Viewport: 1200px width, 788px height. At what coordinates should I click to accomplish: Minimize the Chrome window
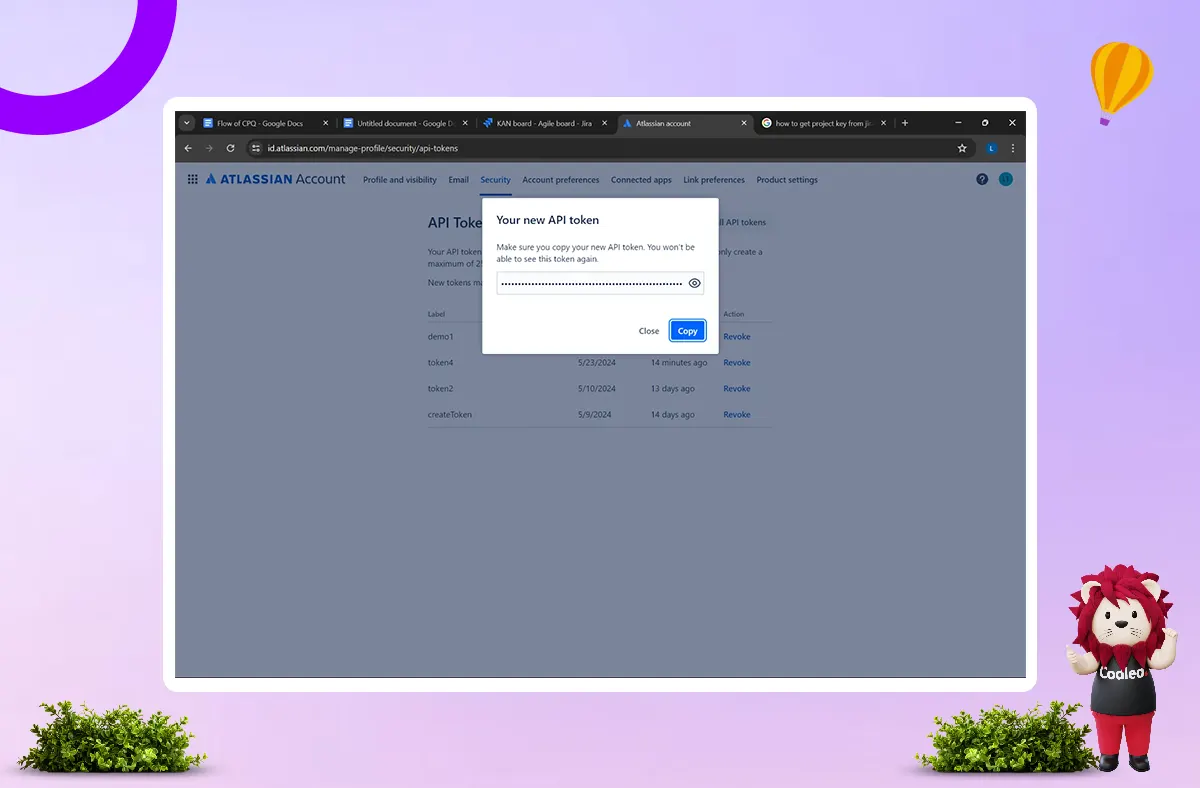tap(959, 123)
